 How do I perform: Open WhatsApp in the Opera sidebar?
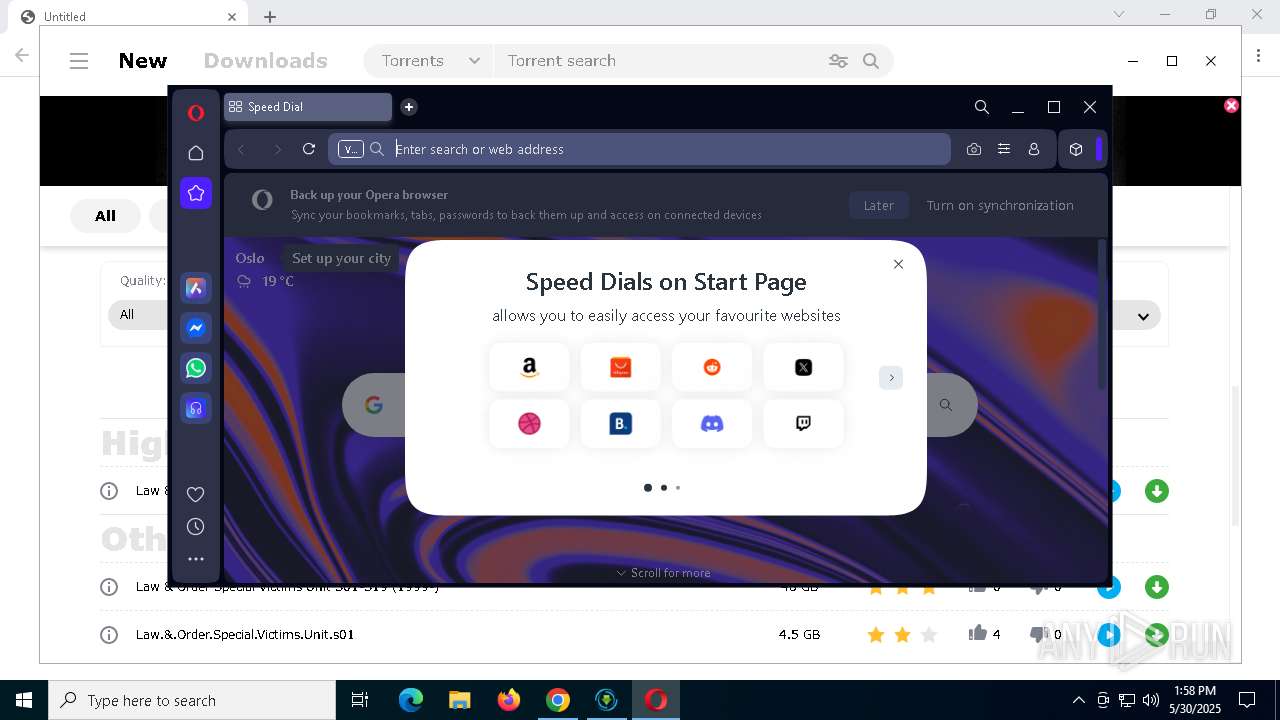196,368
